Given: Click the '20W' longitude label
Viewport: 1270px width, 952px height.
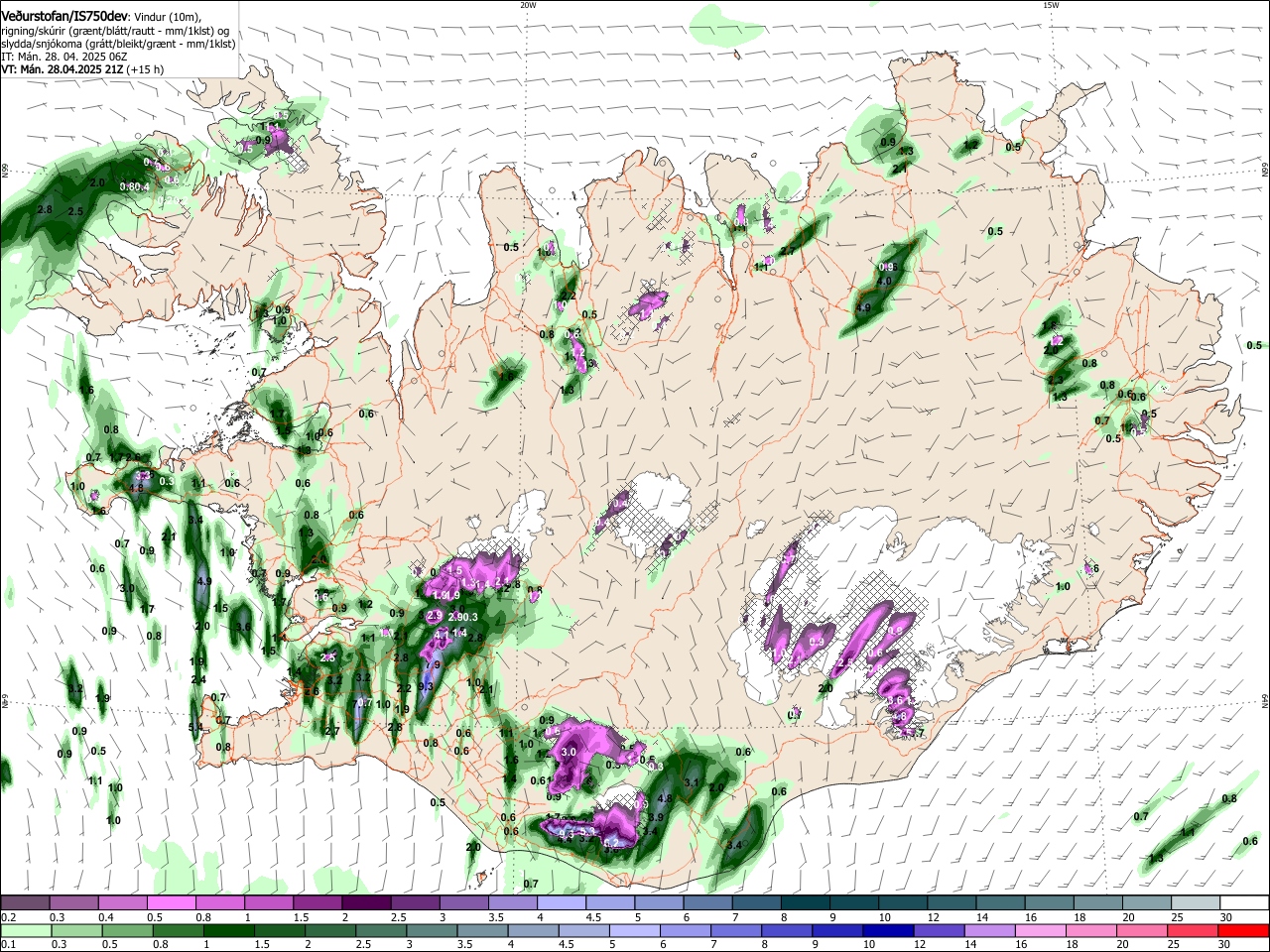Looking at the screenshot, I should [528, 5].
